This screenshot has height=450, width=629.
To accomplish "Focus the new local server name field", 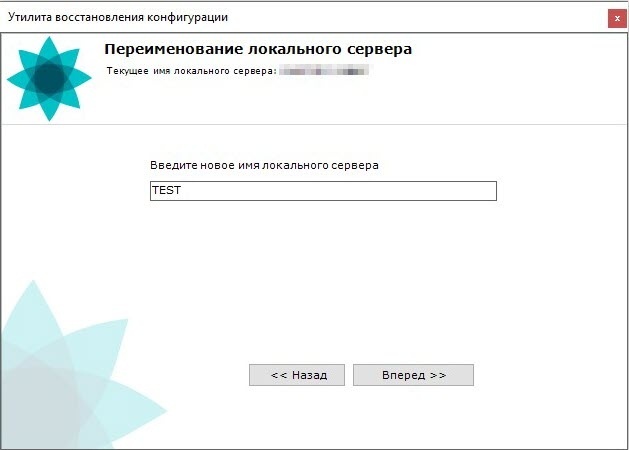I will click(x=322, y=190).
